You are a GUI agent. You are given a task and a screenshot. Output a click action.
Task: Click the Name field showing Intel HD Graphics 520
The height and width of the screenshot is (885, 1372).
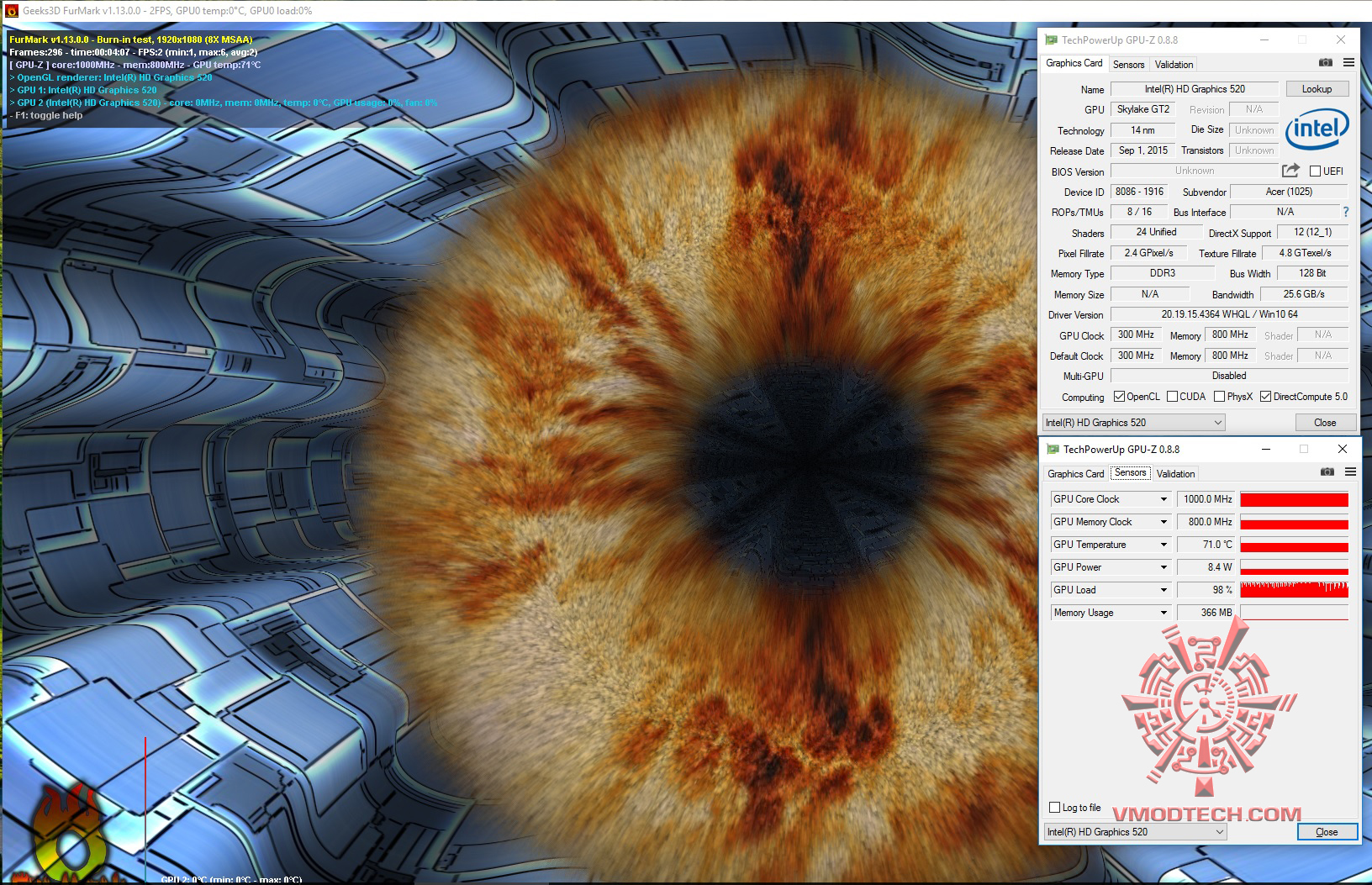1195,89
